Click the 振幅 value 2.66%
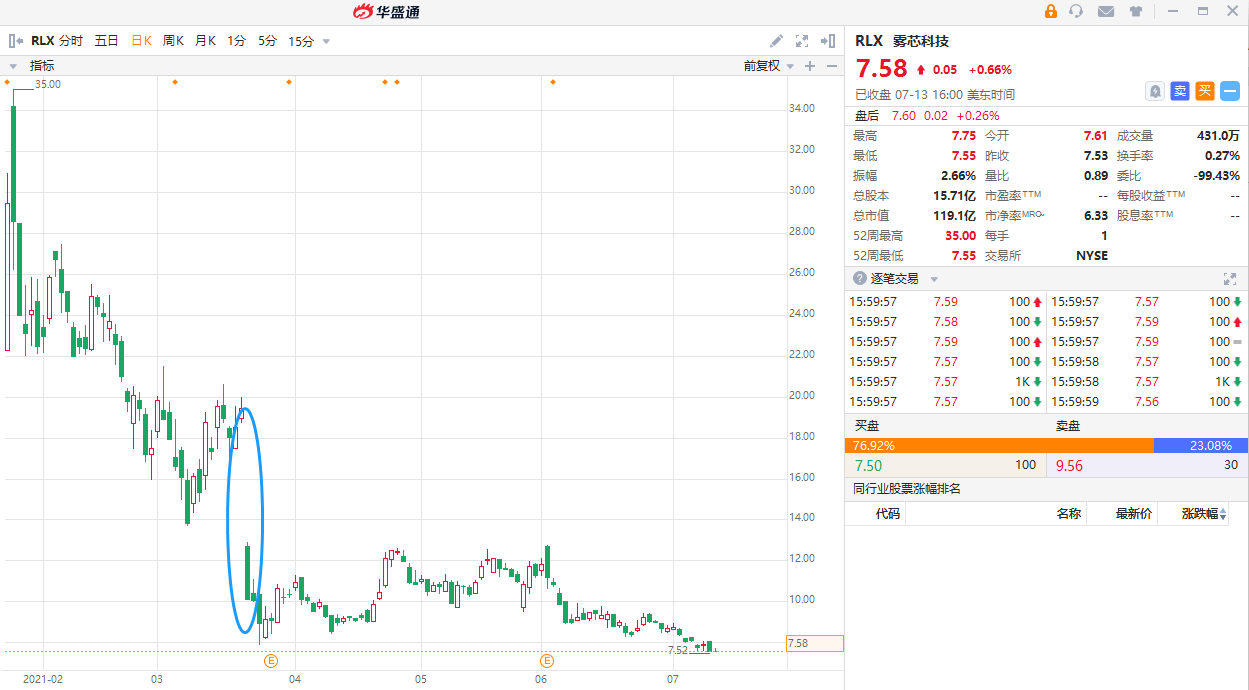The height and width of the screenshot is (690, 1249). click(x=958, y=176)
